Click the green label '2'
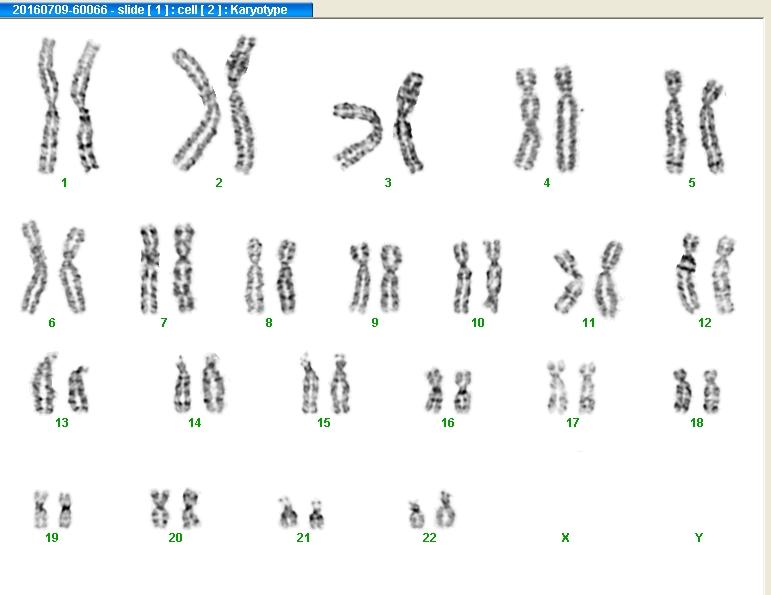Viewport: 771px width, 595px height. click(x=219, y=183)
